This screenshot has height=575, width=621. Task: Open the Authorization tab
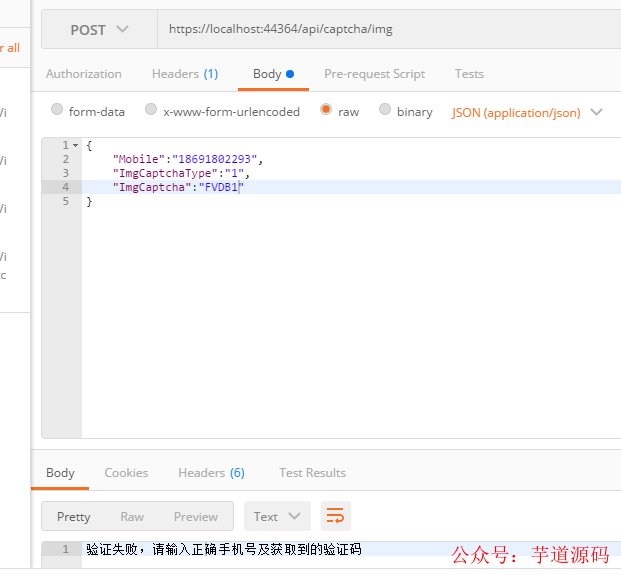pos(84,74)
